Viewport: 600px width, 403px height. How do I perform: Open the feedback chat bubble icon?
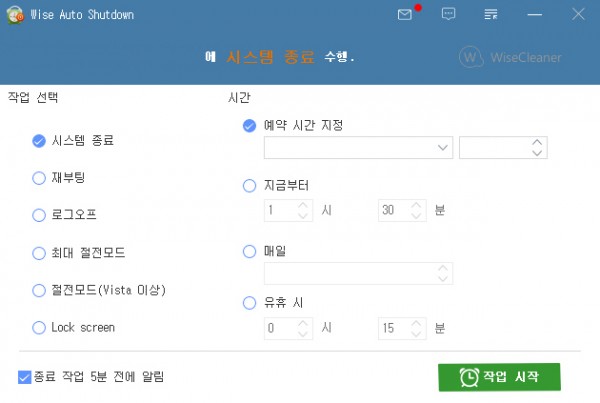(x=448, y=14)
